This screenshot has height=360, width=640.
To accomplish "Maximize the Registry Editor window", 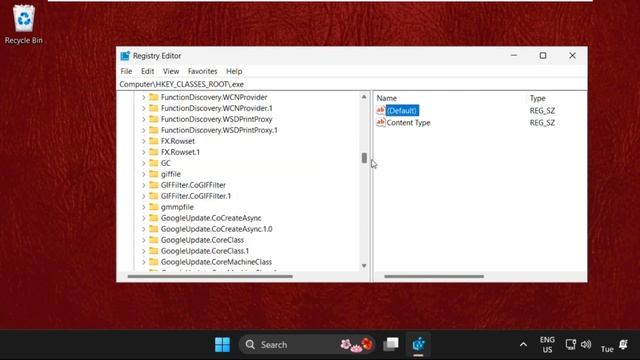I will [x=543, y=56].
